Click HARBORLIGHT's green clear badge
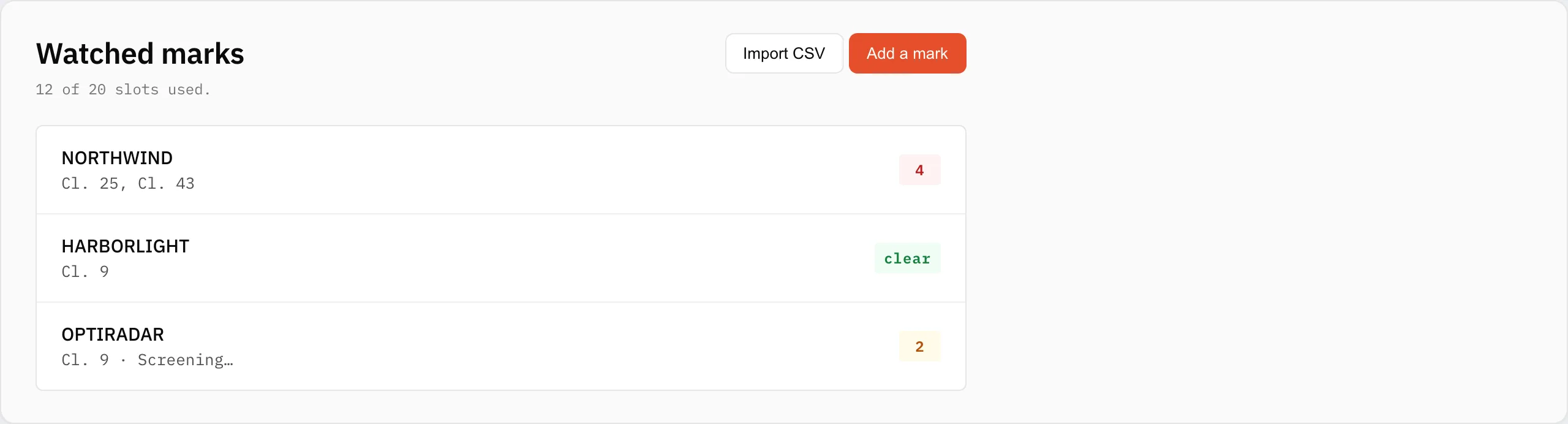 pyautogui.click(x=907, y=258)
